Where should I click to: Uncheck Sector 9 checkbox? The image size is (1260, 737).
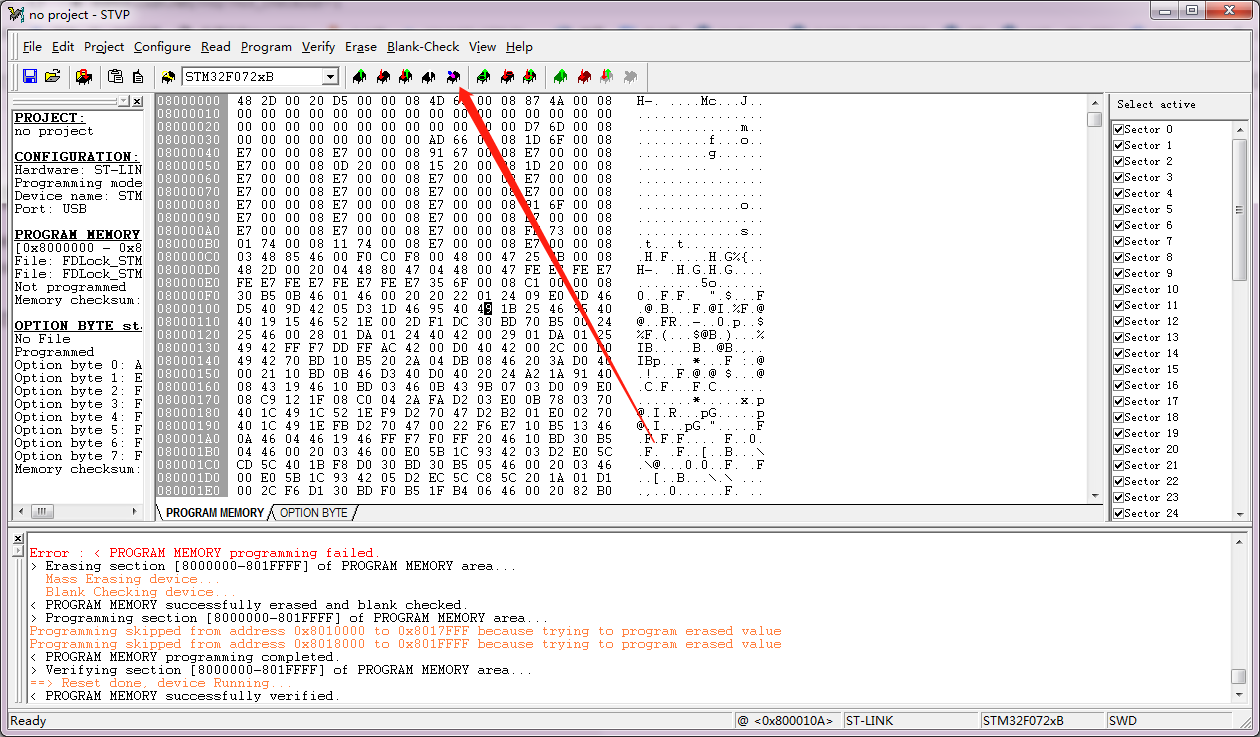point(1118,273)
